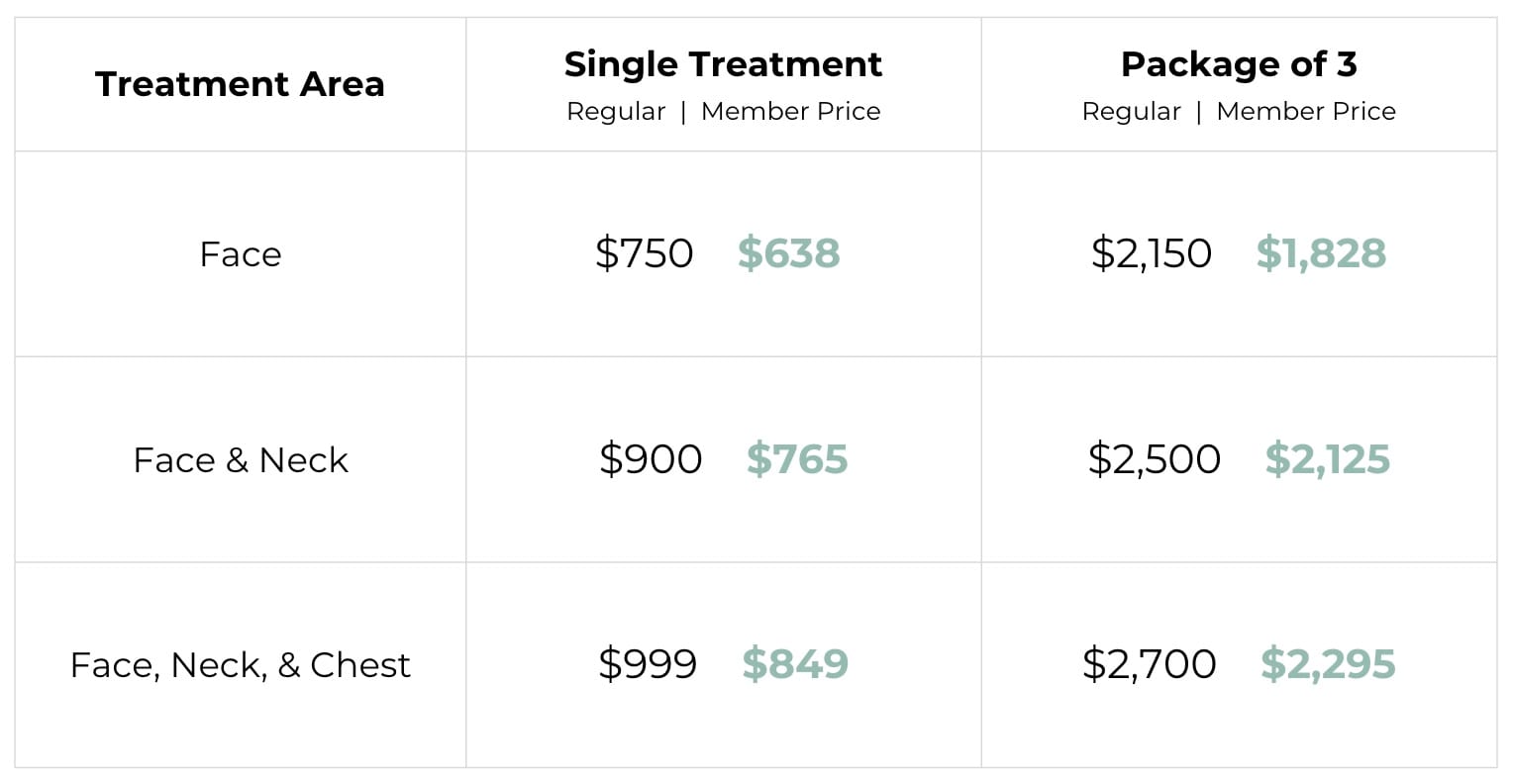Click the $900 regular single price
This screenshot has height=784, width=1513.
tap(651, 459)
